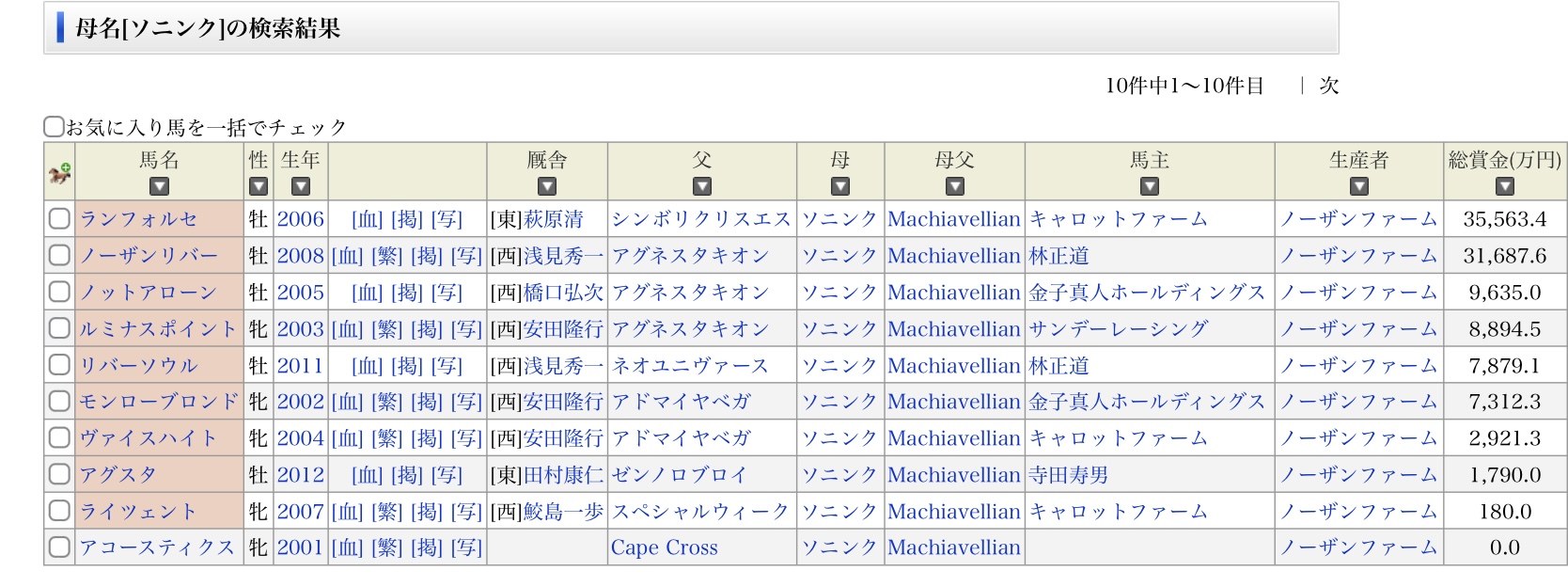This screenshot has width=1568, height=587.
Task: Check the bulk favorite horses checkbox
Action: click(x=55, y=126)
